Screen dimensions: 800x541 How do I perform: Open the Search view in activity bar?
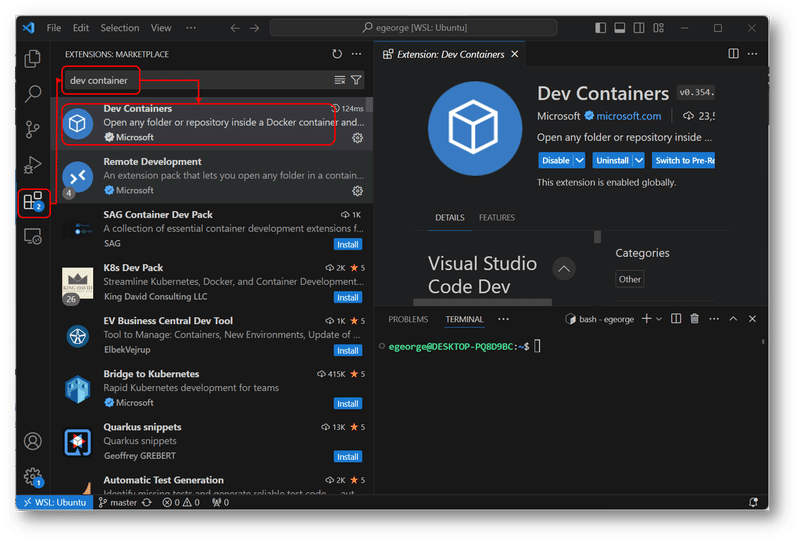click(x=33, y=93)
